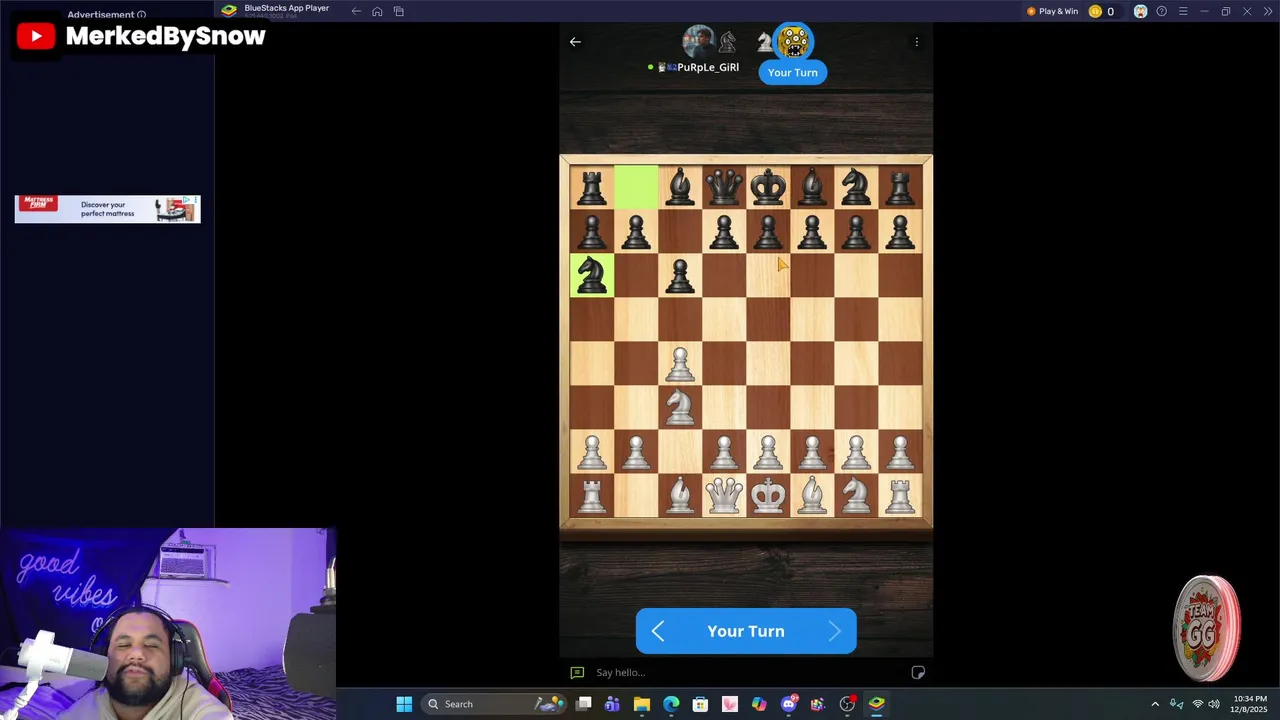Open Microsoft Edge from taskbar

[671, 704]
